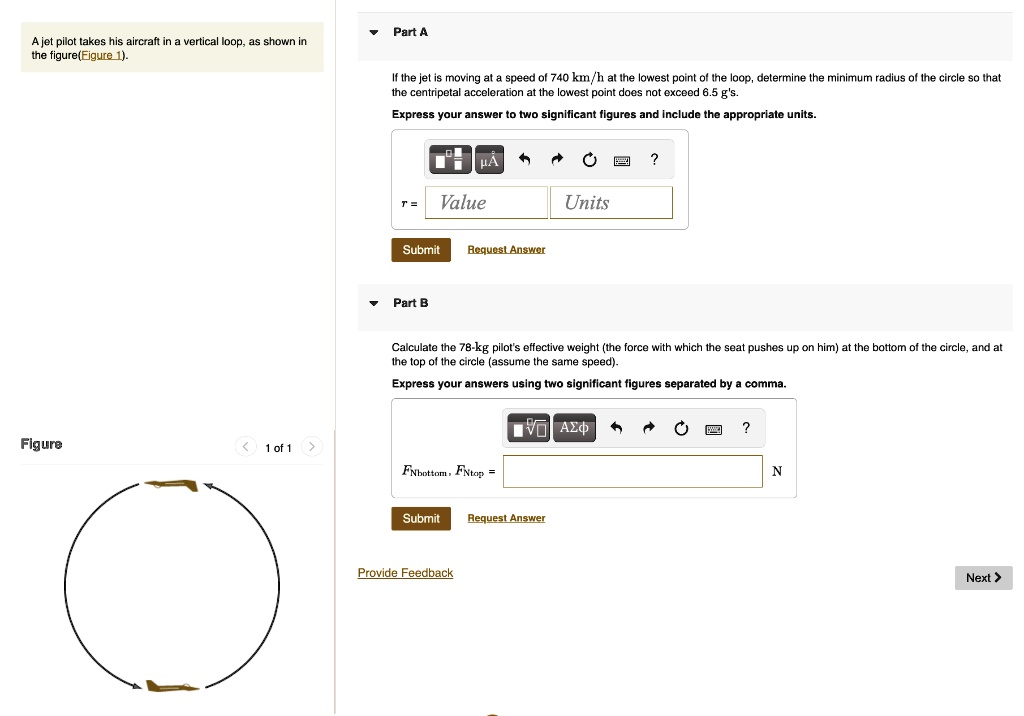Select the square root template icon in Part B
1024x716 pixels.
[x=528, y=427]
